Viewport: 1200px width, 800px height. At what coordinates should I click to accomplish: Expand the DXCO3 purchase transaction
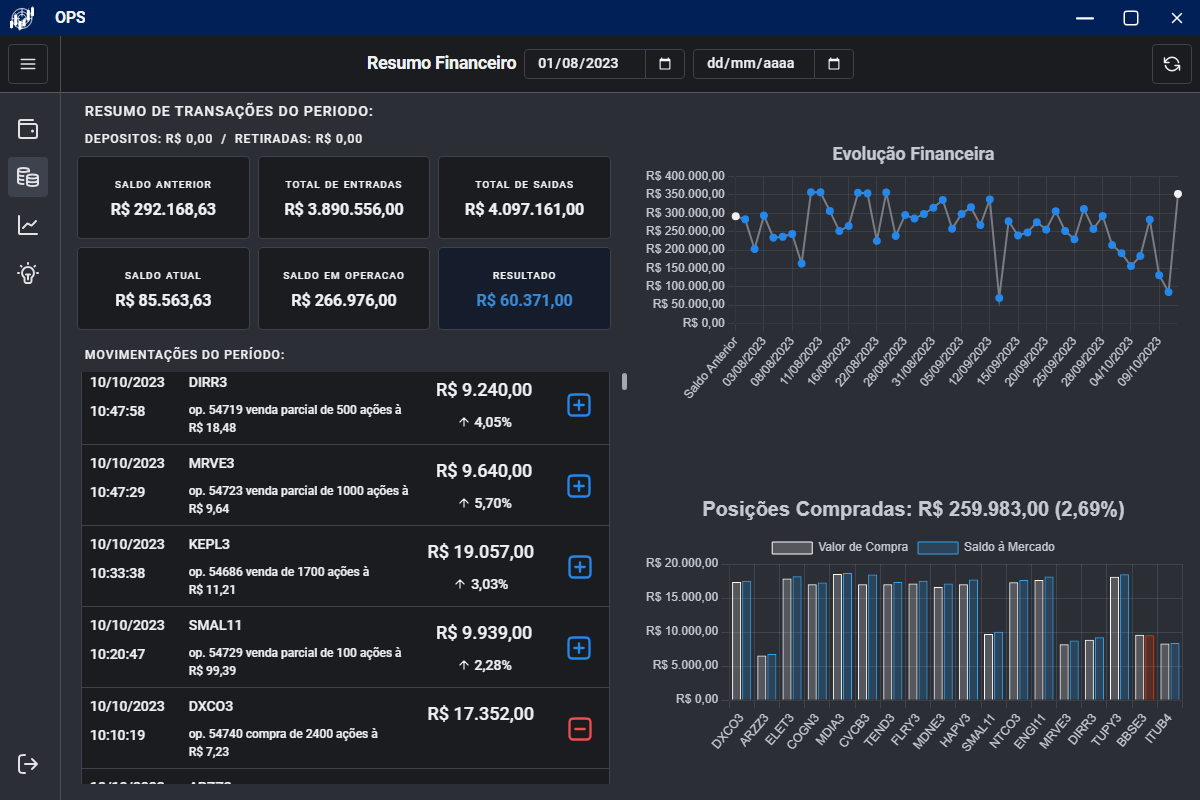point(579,729)
